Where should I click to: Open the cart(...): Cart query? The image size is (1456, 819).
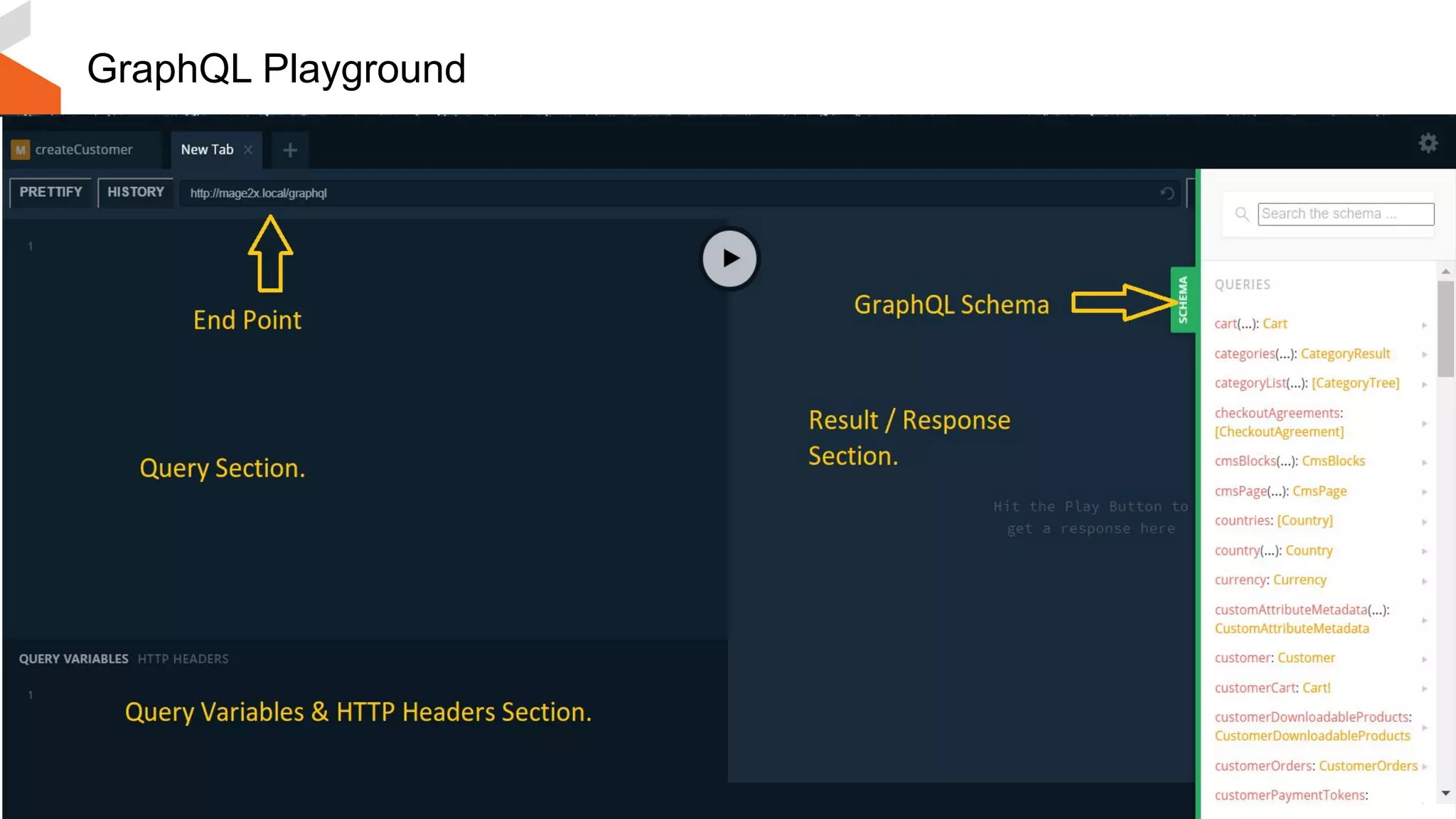pyautogui.click(x=1251, y=324)
